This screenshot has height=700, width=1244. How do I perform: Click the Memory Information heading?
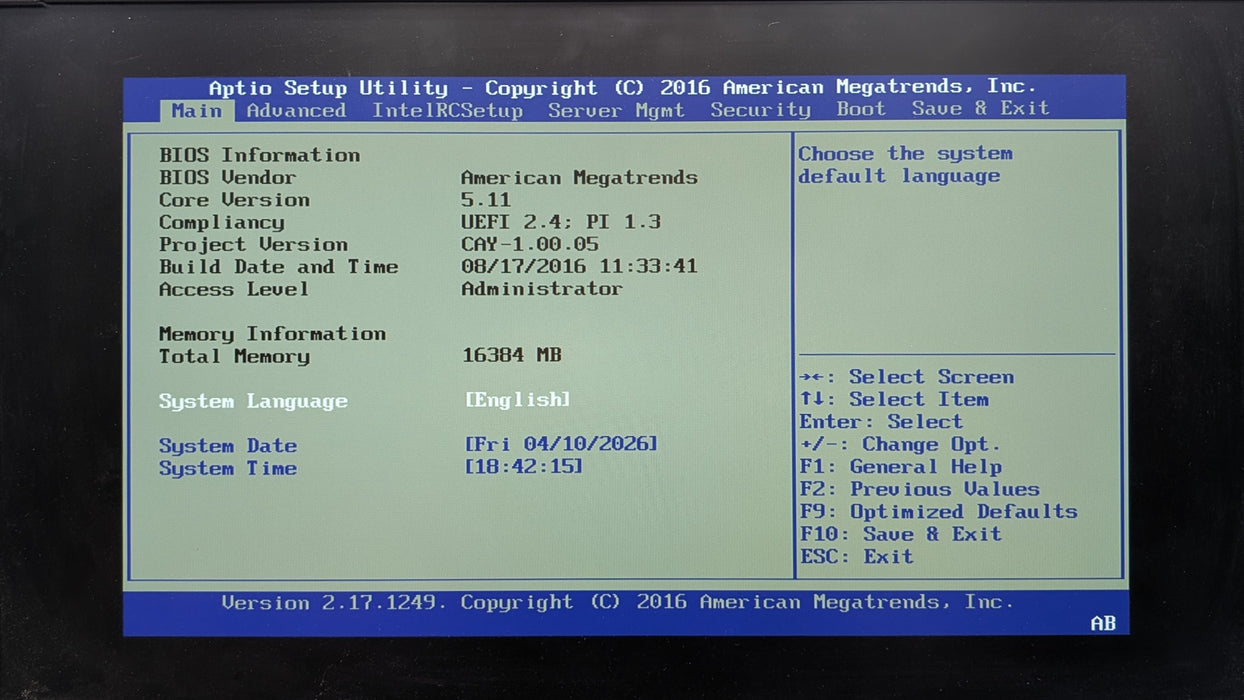click(x=272, y=334)
